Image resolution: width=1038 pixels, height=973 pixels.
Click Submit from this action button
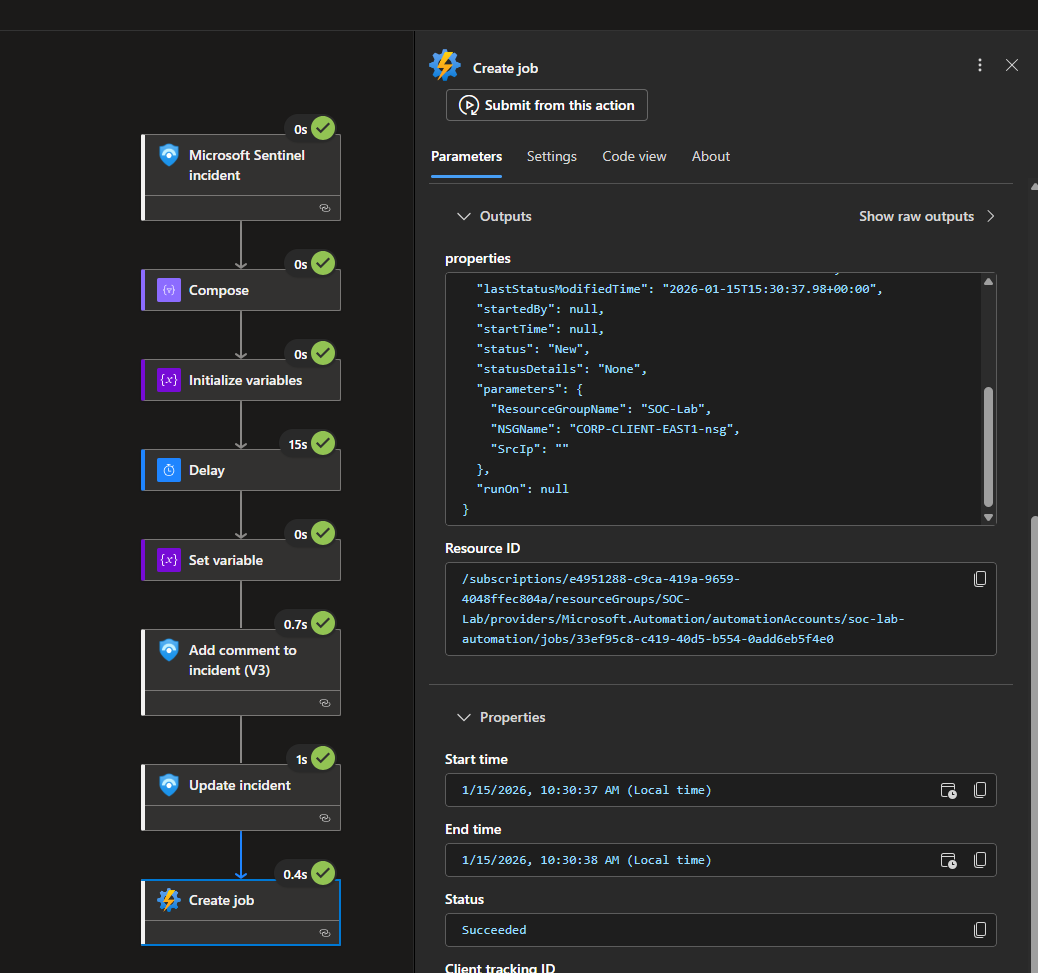click(547, 105)
